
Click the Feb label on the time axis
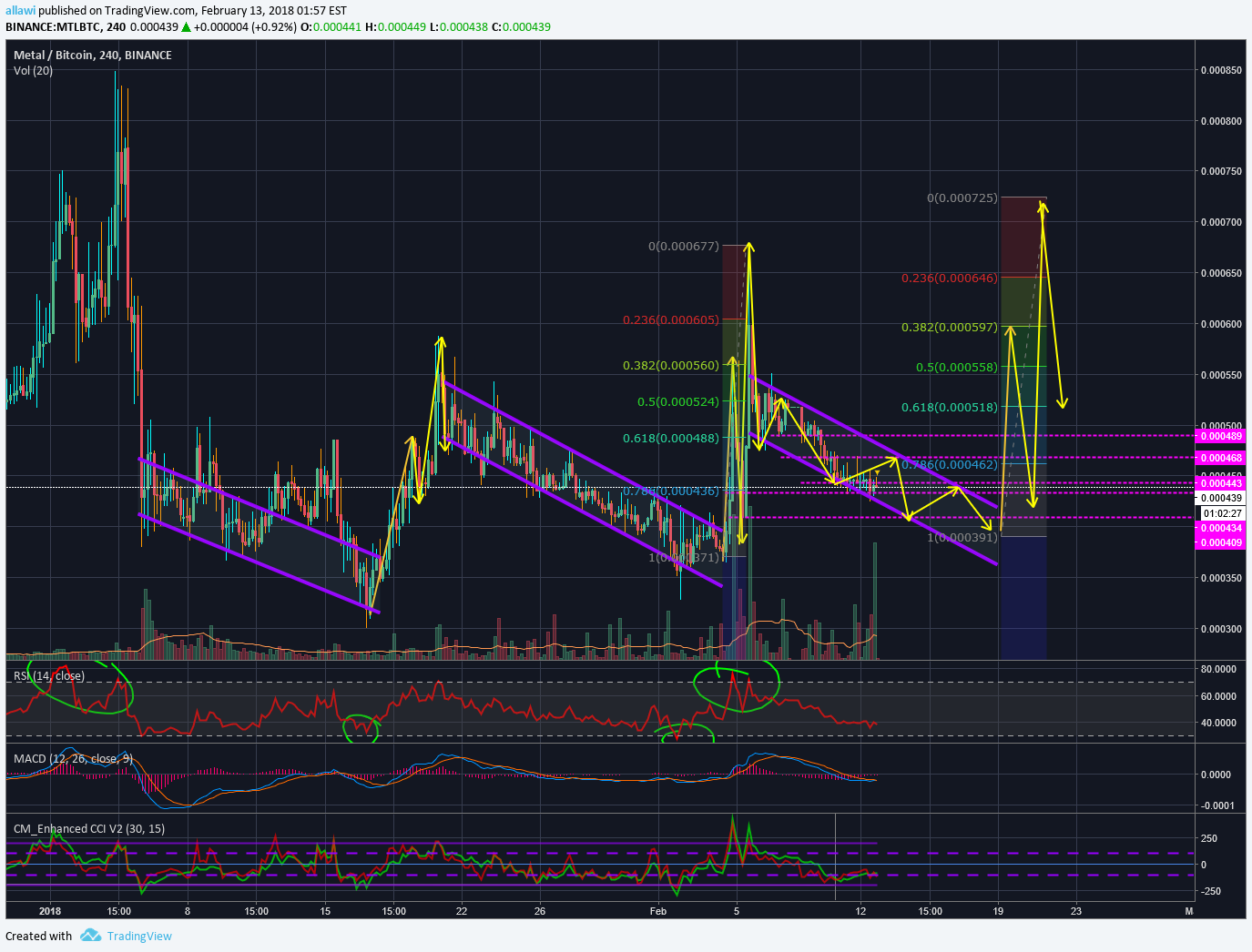[x=658, y=911]
